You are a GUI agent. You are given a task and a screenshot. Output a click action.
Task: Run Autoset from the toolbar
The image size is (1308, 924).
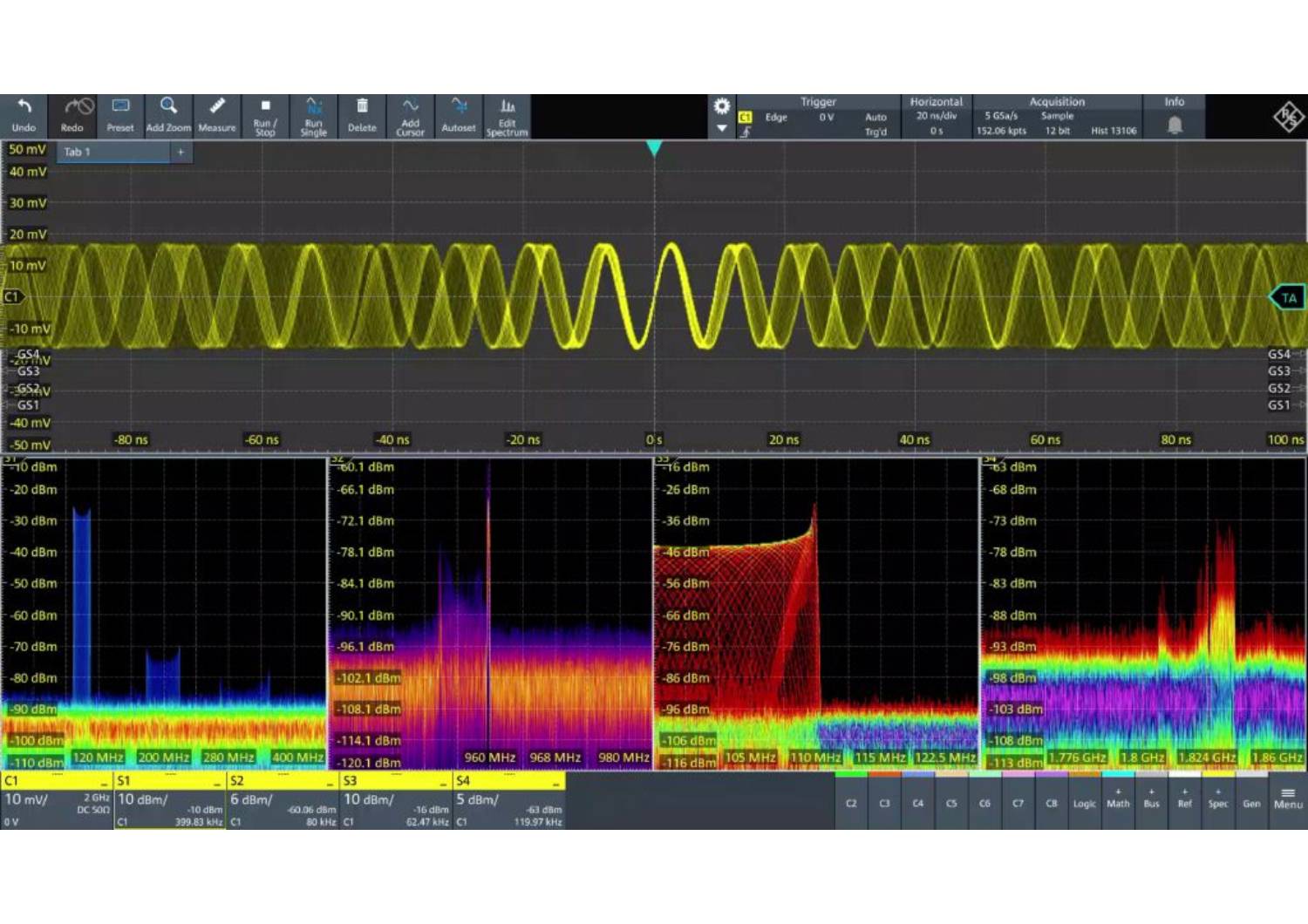pyautogui.click(x=459, y=116)
